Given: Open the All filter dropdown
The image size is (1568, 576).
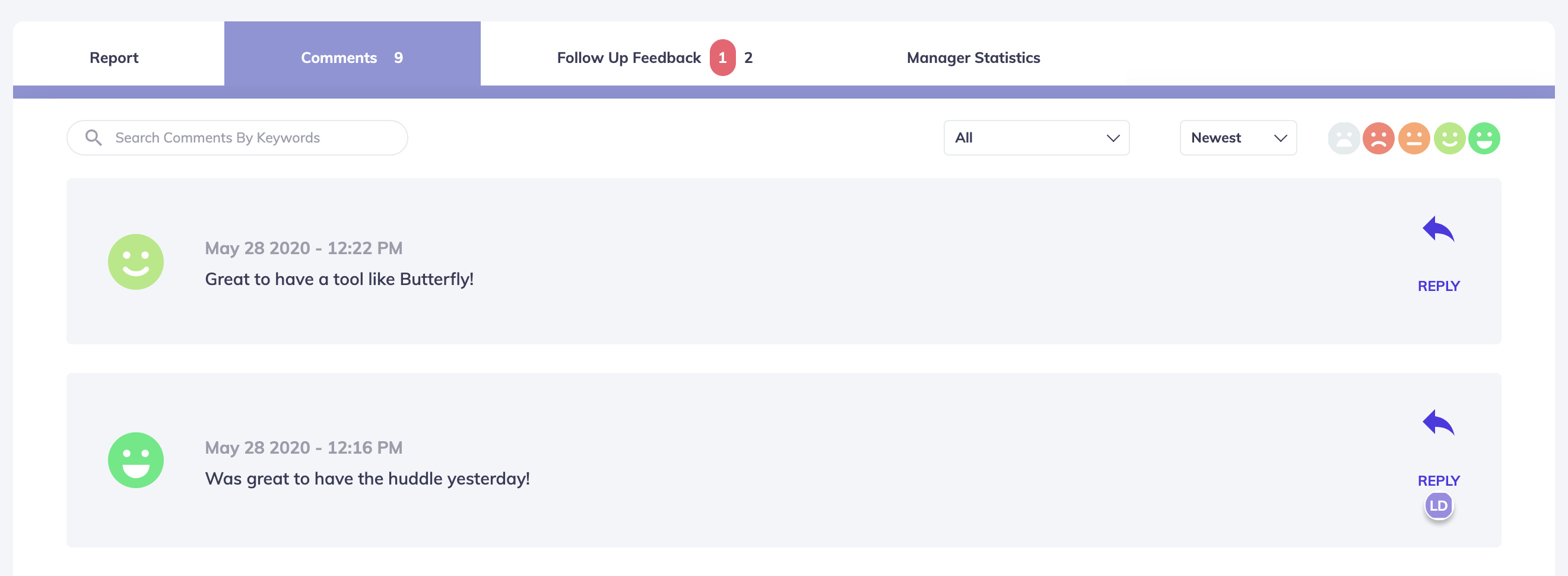Looking at the screenshot, I should click(1036, 138).
